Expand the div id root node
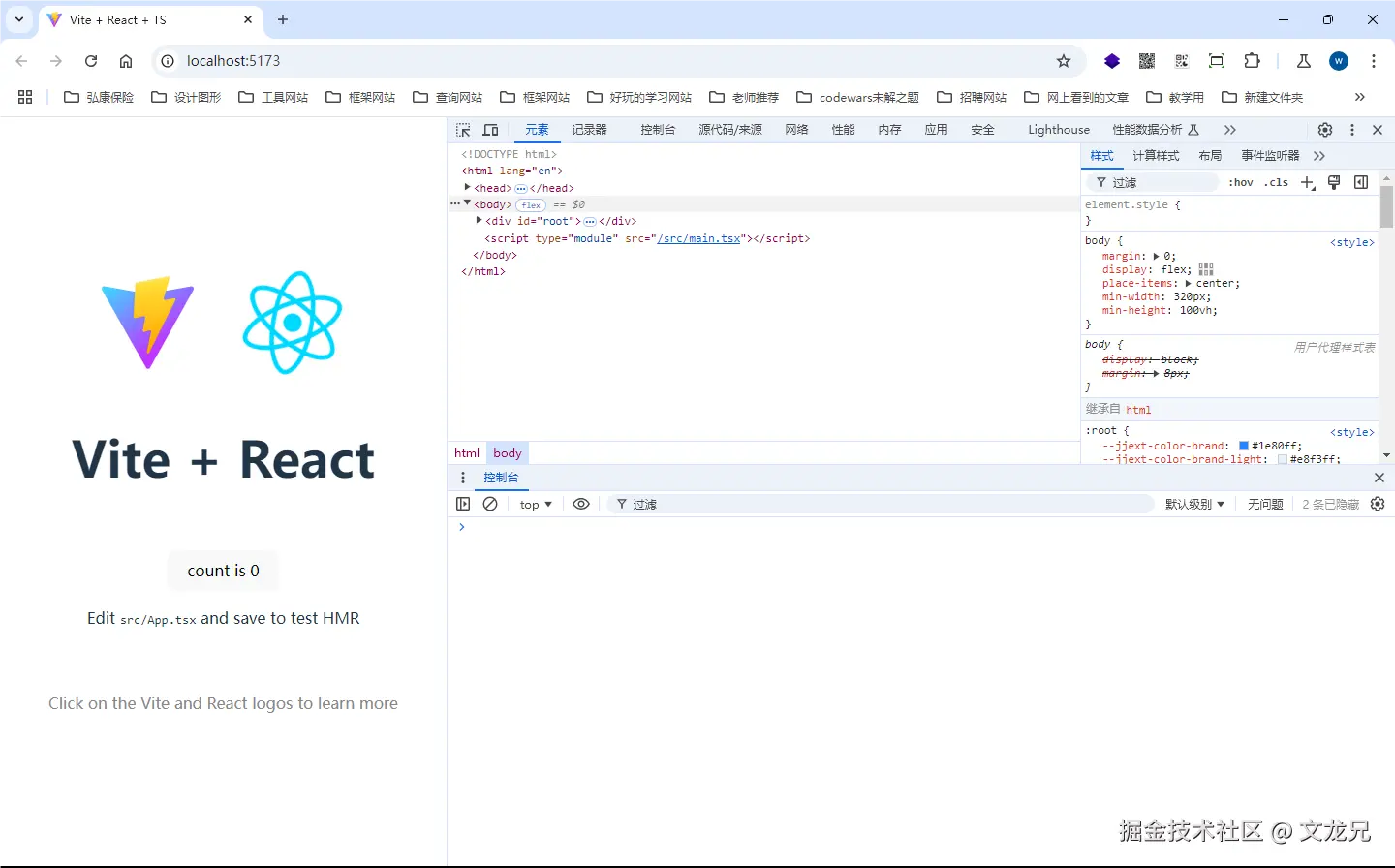 click(x=479, y=221)
